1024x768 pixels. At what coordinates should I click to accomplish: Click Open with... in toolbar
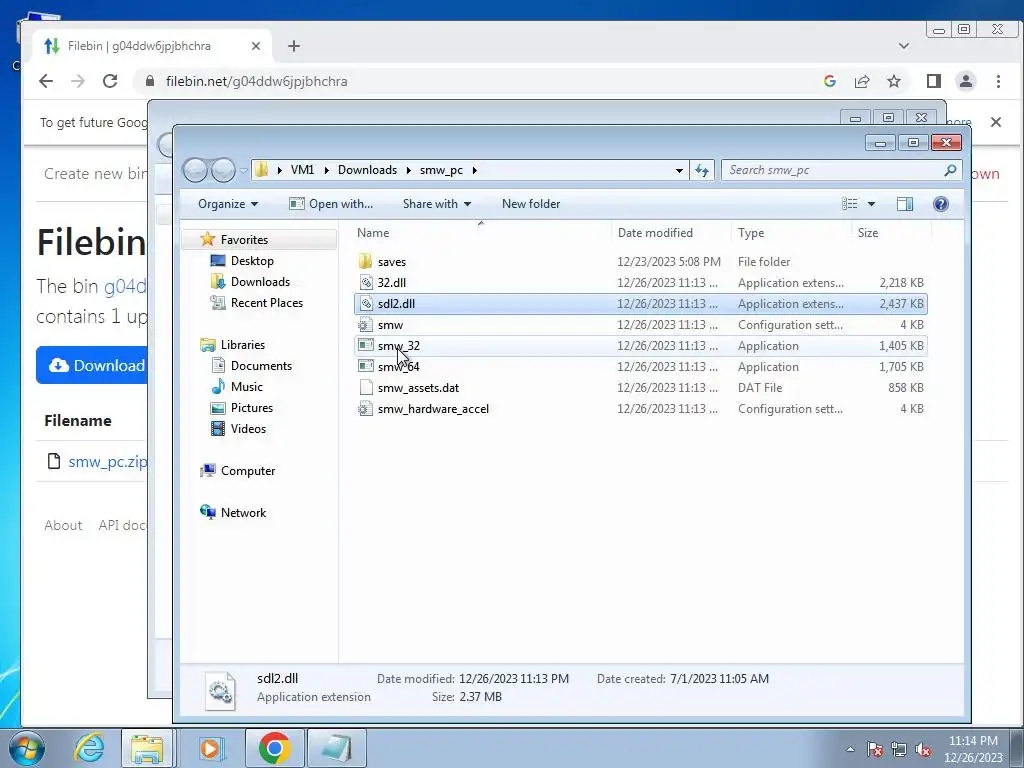tap(331, 204)
